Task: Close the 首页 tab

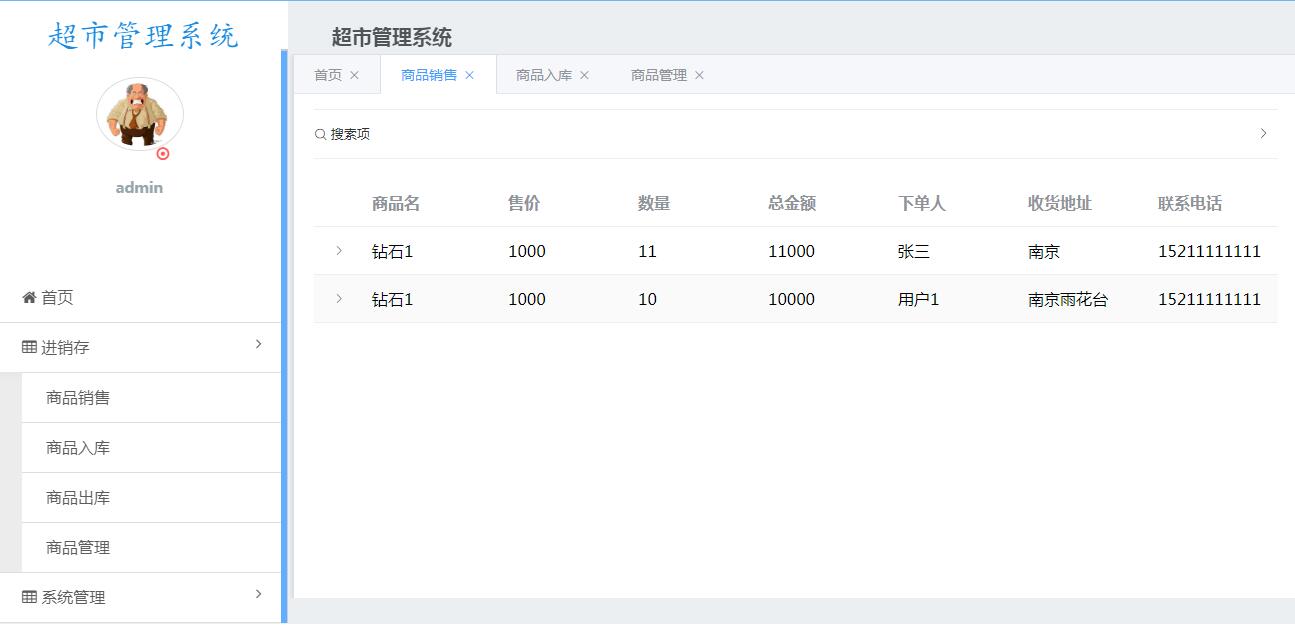Action: 354,75
